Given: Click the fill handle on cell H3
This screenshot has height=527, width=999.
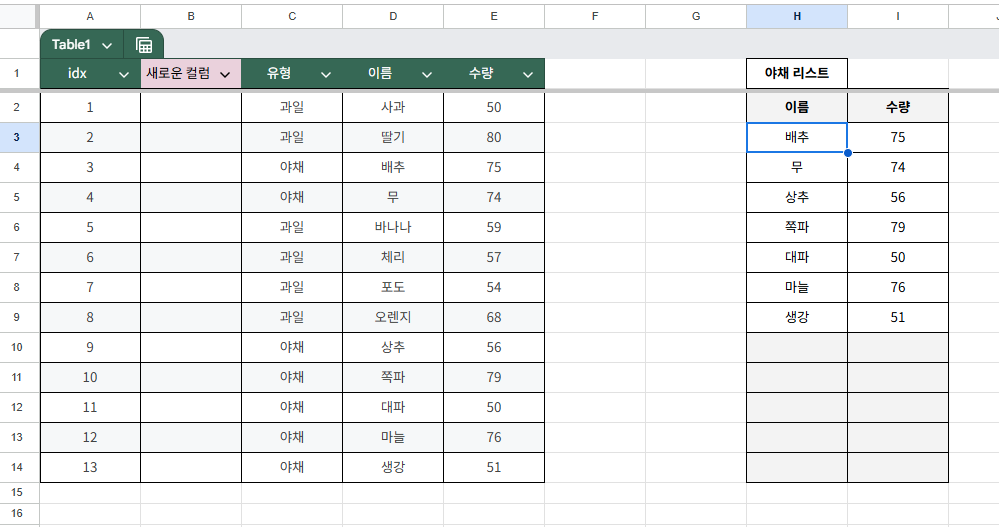Looking at the screenshot, I should click(x=848, y=153).
